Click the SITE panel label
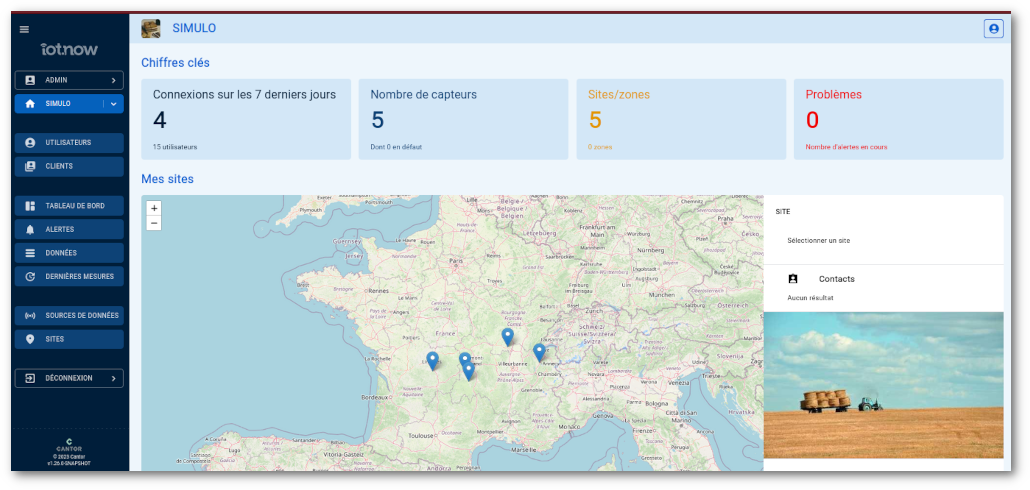Viewport: 1030px width, 490px height. tap(782, 212)
